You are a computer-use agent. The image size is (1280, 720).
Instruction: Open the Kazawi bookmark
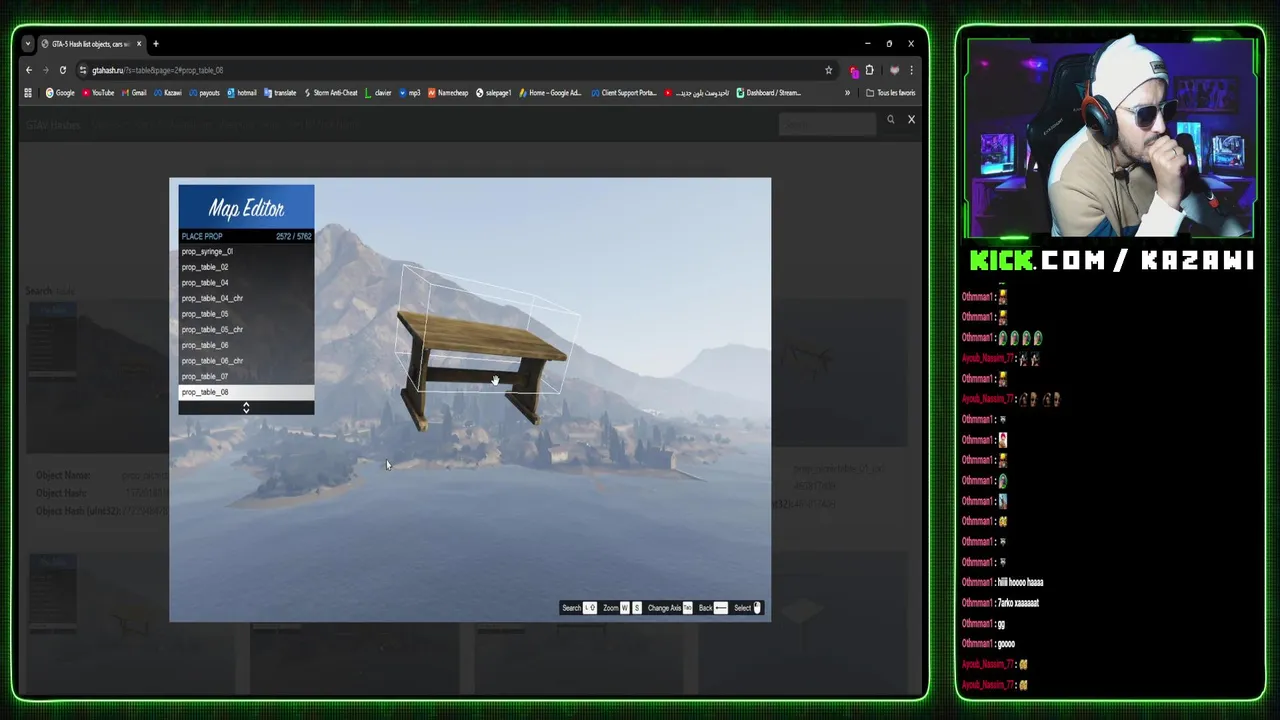click(168, 93)
